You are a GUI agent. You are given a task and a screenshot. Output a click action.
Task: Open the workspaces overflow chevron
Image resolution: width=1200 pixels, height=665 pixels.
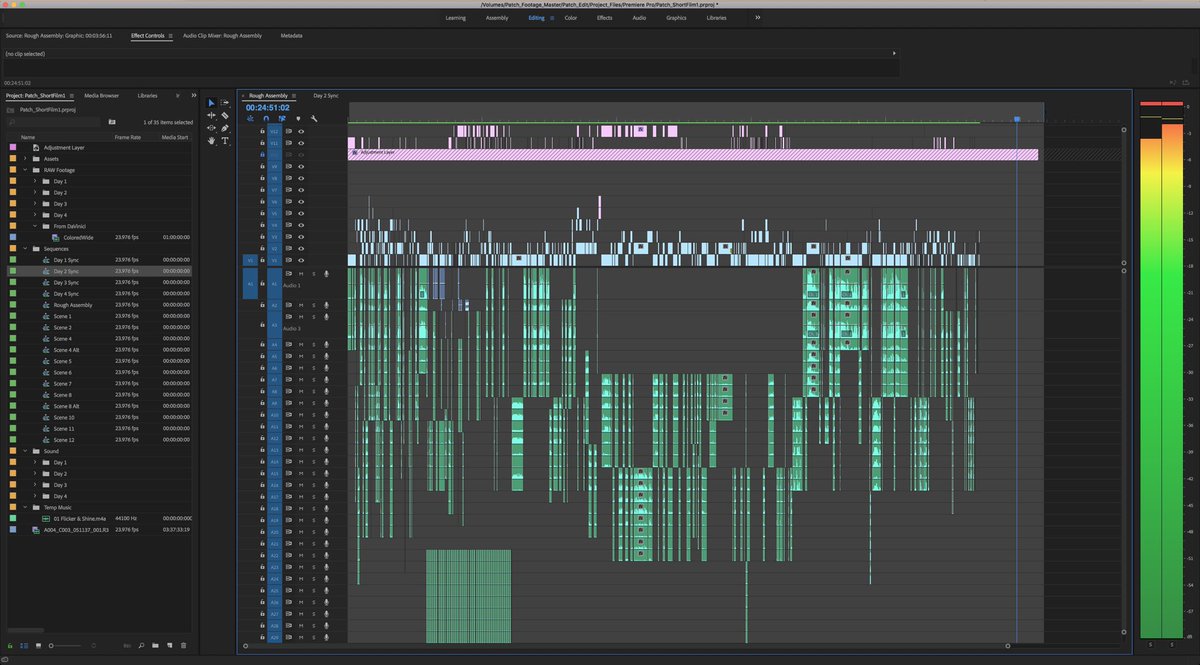click(757, 17)
